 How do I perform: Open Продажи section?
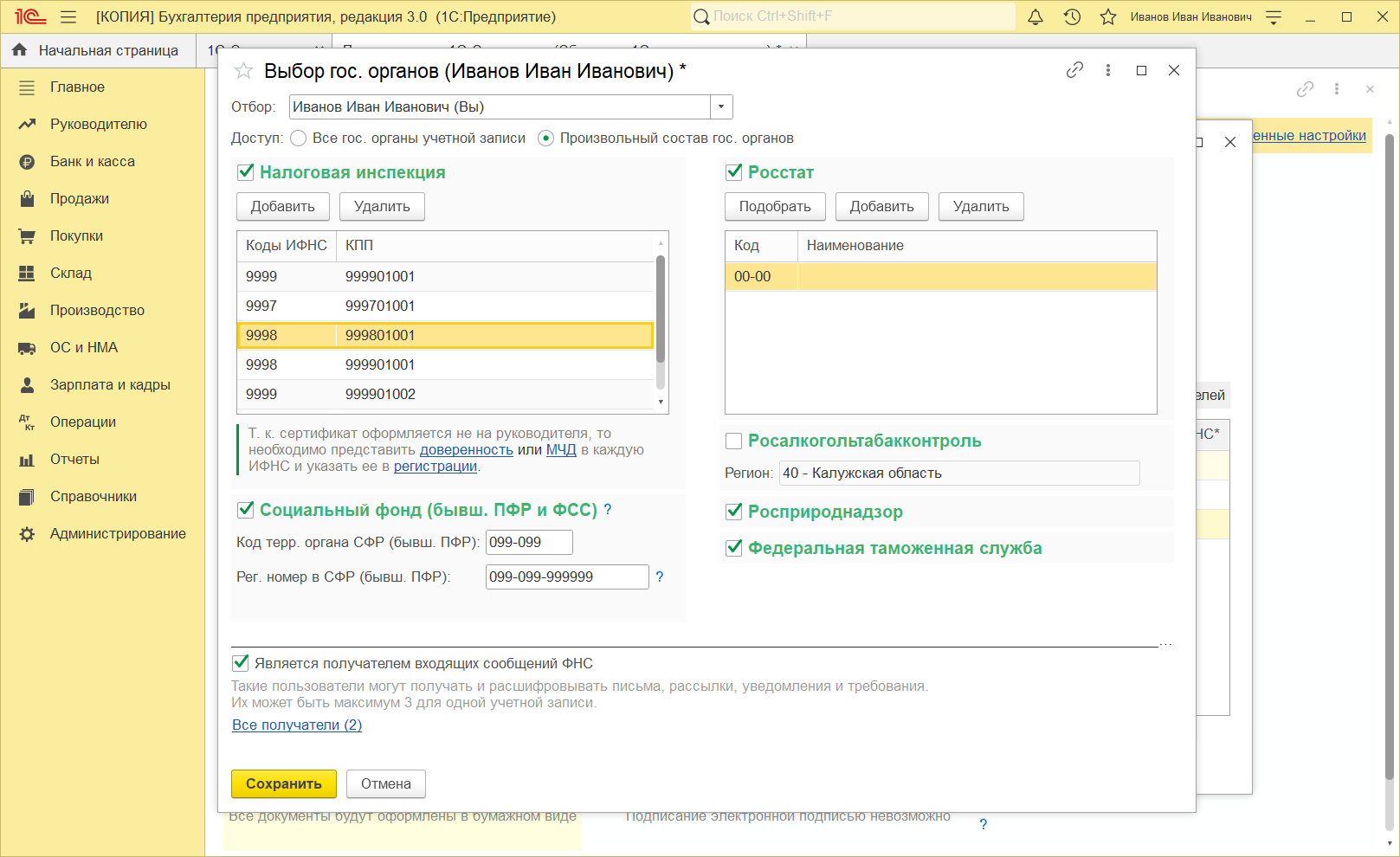[80, 198]
